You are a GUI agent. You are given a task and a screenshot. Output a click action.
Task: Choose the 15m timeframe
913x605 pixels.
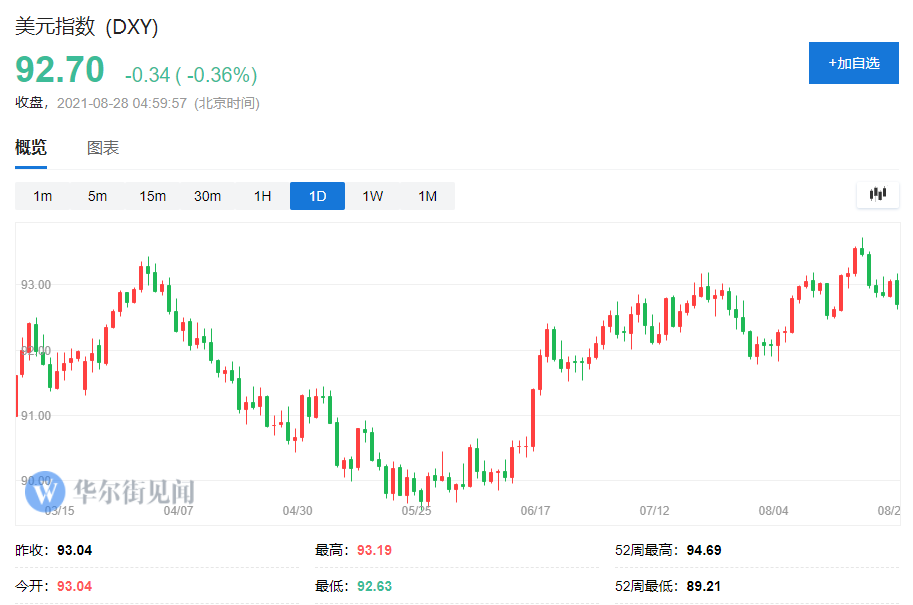(x=152, y=196)
